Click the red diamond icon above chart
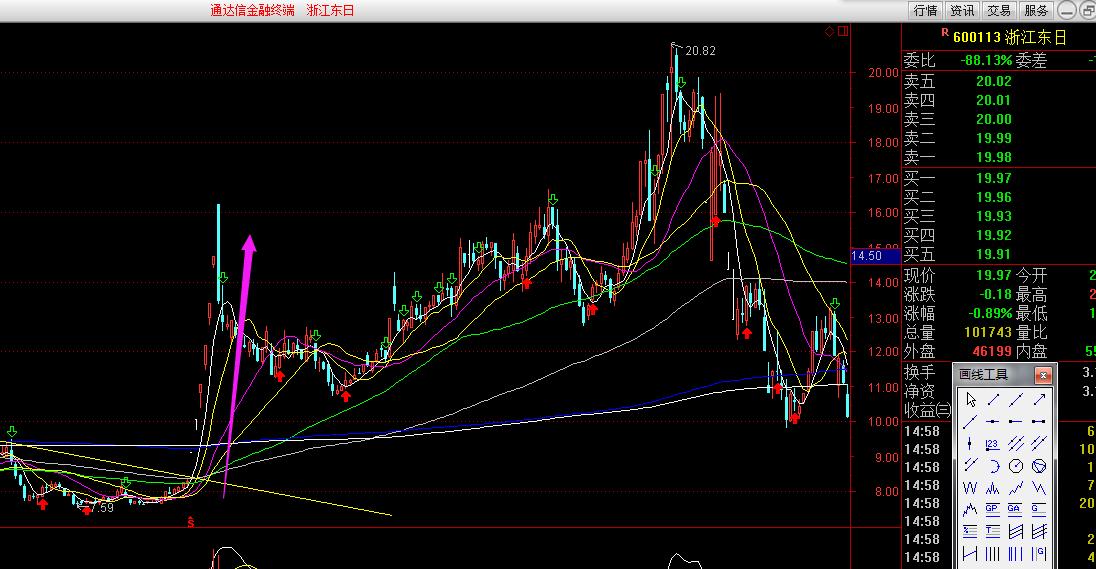Viewport: 1096px width, 569px height. (x=830, y=31)
